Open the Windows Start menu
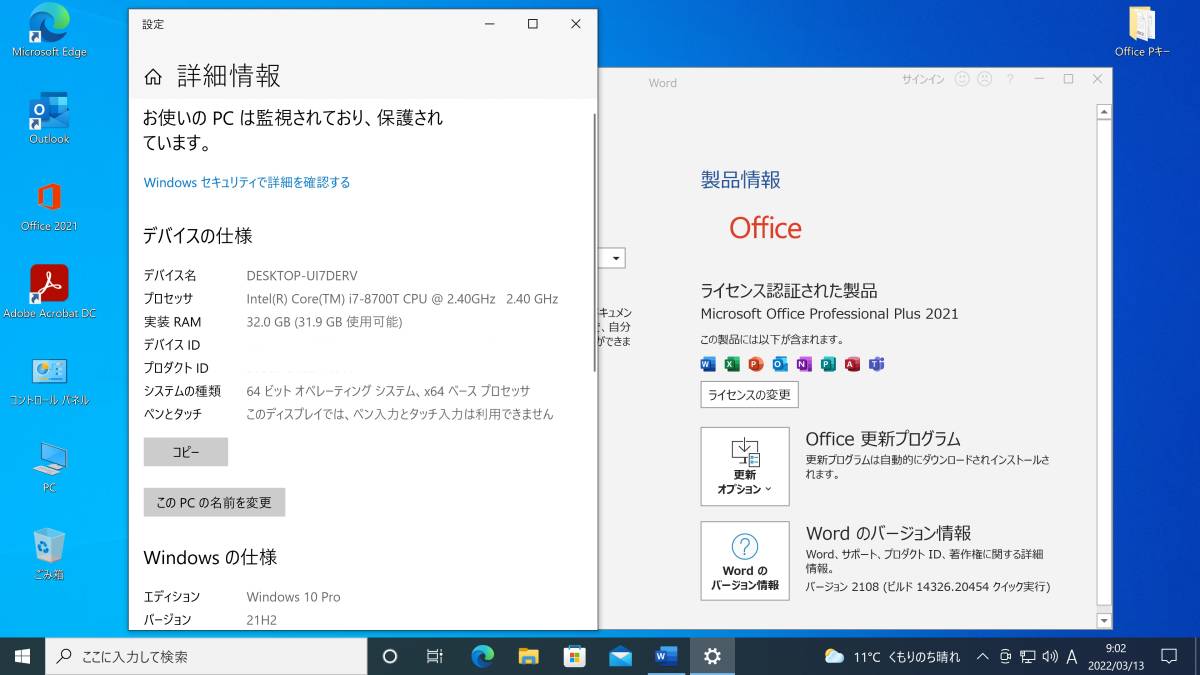This screenshot has width=1200, height=675. 22,656
